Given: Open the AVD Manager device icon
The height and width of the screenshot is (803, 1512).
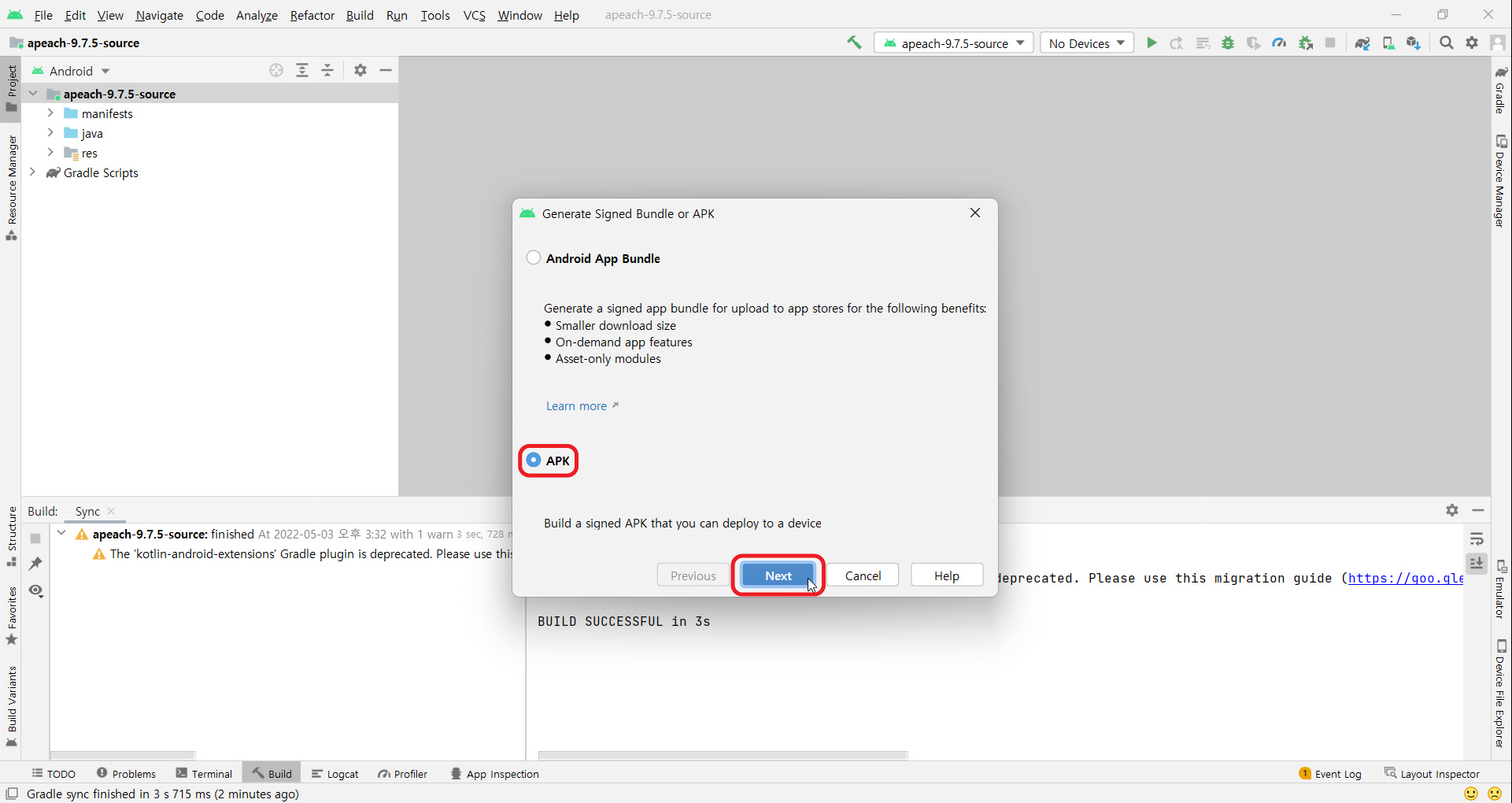Looking at the screenshot, I should pos(1388,43).
